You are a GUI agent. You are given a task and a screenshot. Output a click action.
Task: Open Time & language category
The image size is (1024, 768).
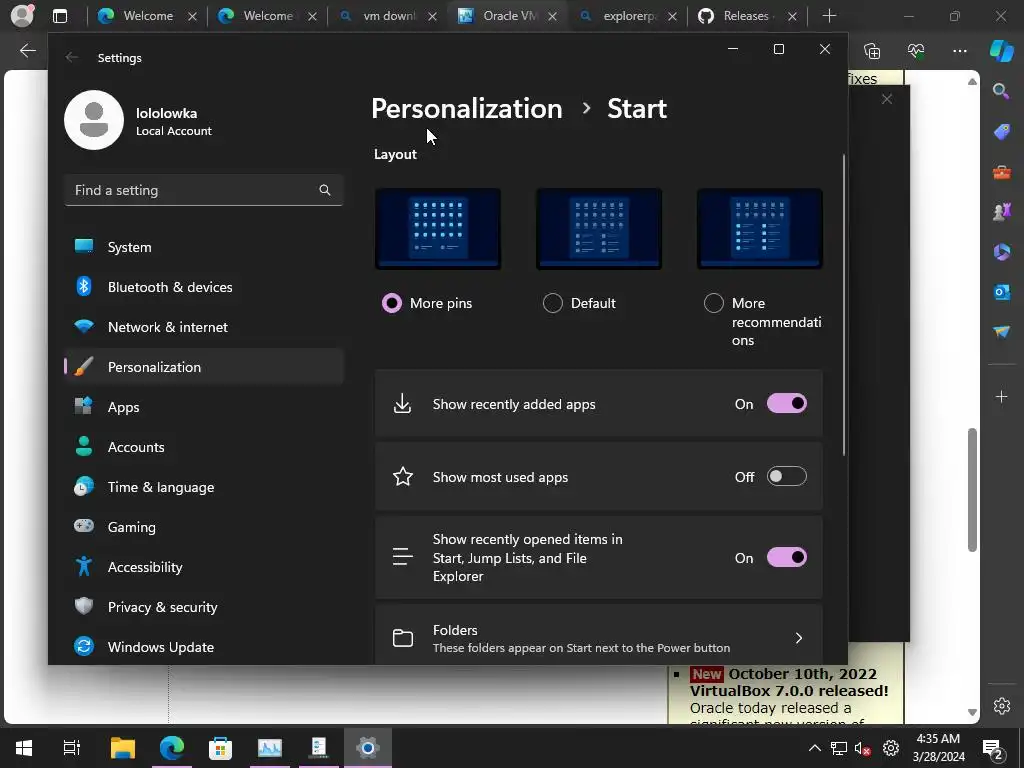click(203, 487)
